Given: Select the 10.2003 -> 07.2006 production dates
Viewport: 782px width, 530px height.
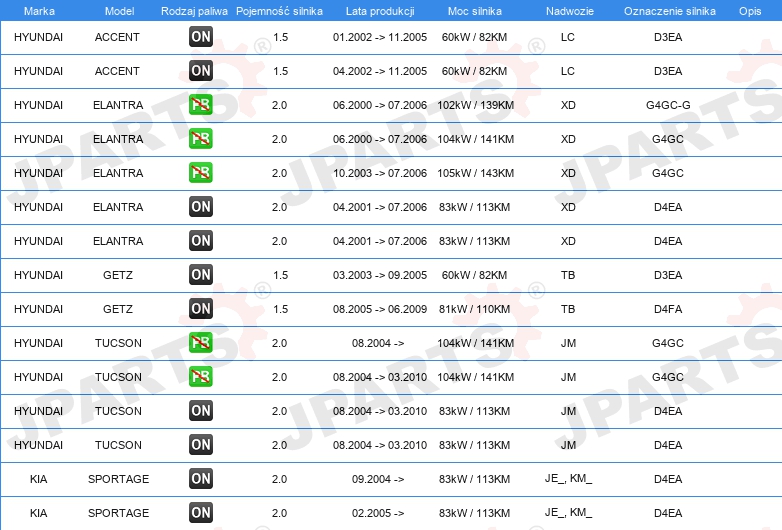Looking at the screenshot, I should click(380, 173).
